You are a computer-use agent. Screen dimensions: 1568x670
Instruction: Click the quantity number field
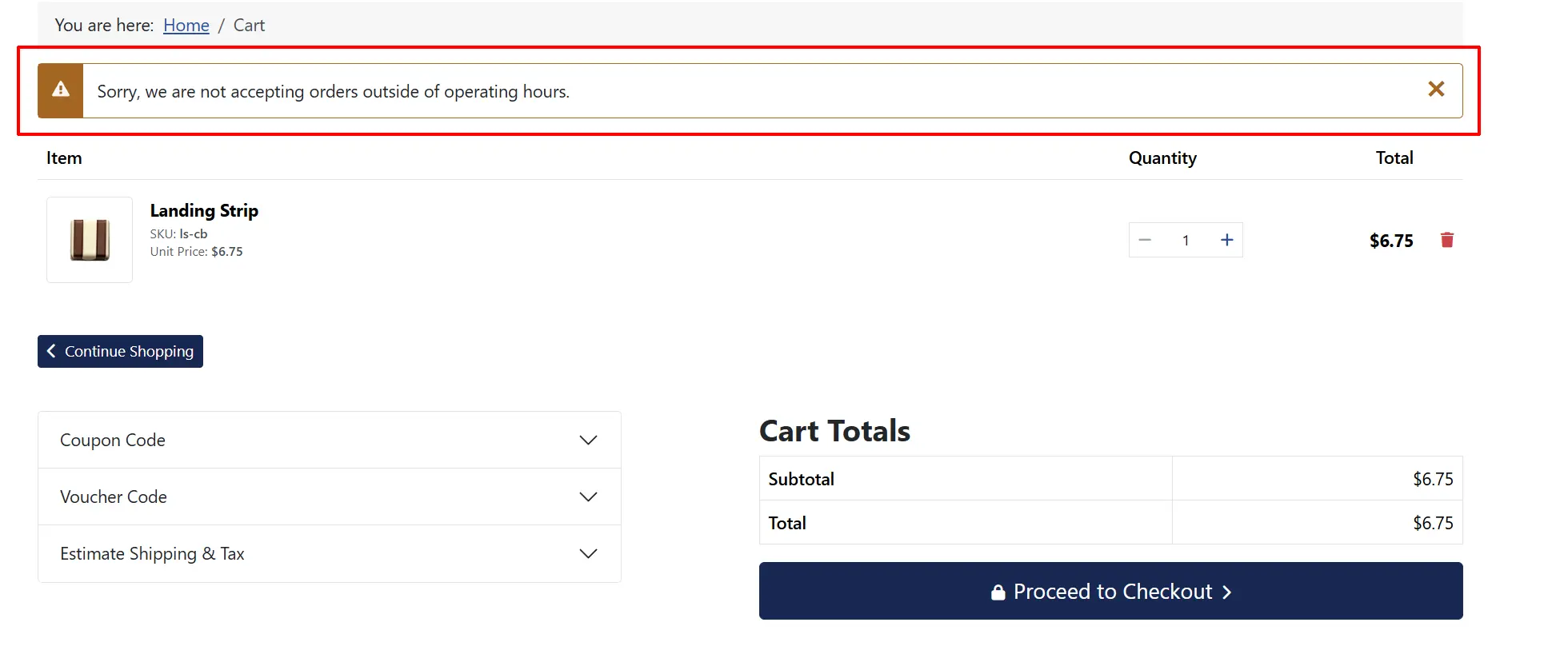coord(1186,240)
